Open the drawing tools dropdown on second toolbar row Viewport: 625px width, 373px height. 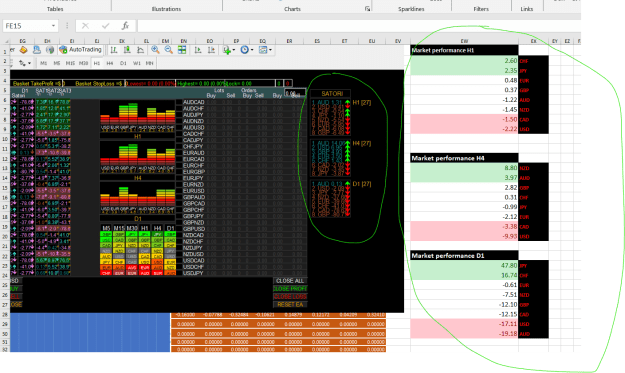pos(29,63)
